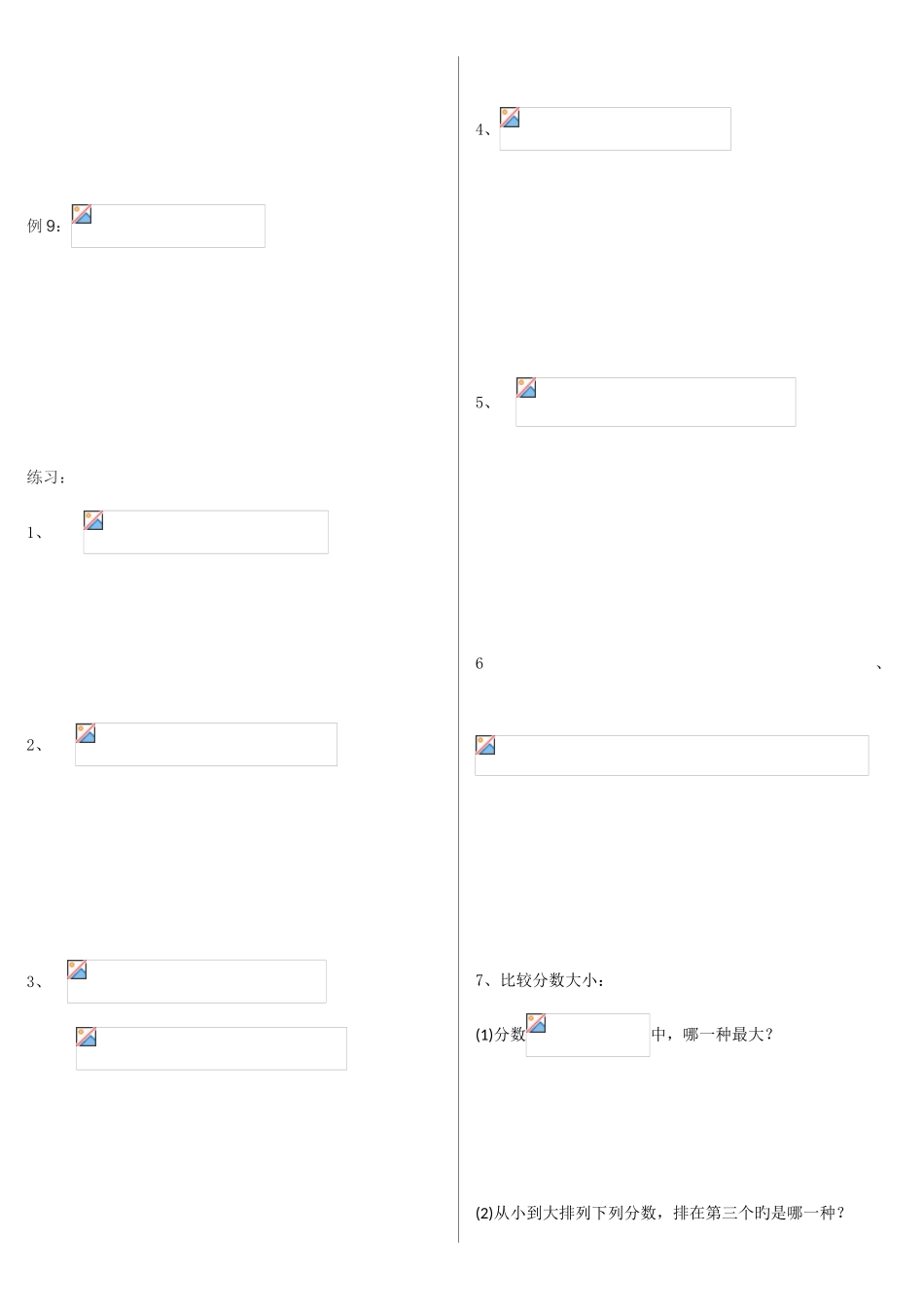The height and width of the screenshot is (1307, 924).
Task: Click the exercise number 2、 label
Action: [35, 746]
